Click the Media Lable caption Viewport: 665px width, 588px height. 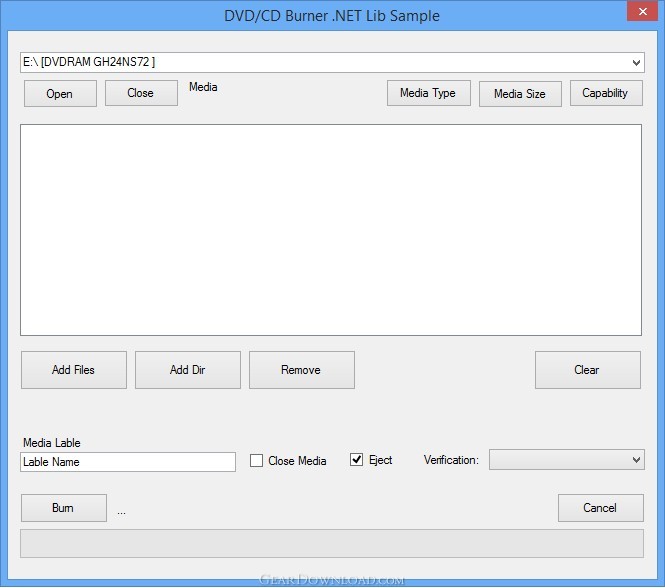pyautogui.click(x=52, y=443)
